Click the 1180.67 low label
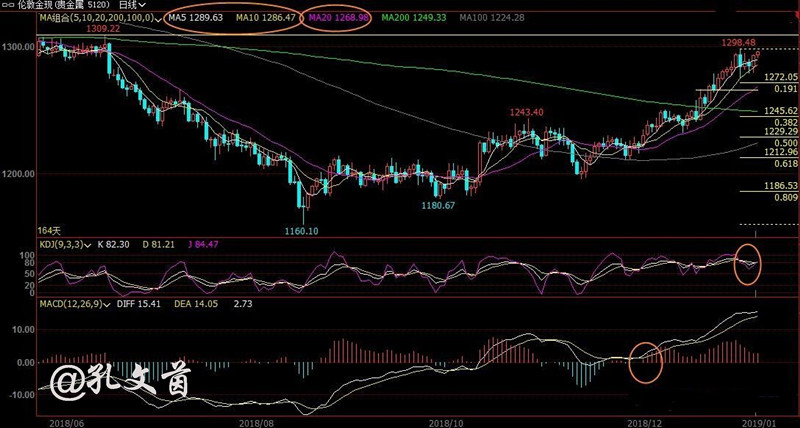The height and width of the screenshot is (428, 800). [x=438, y=206]
